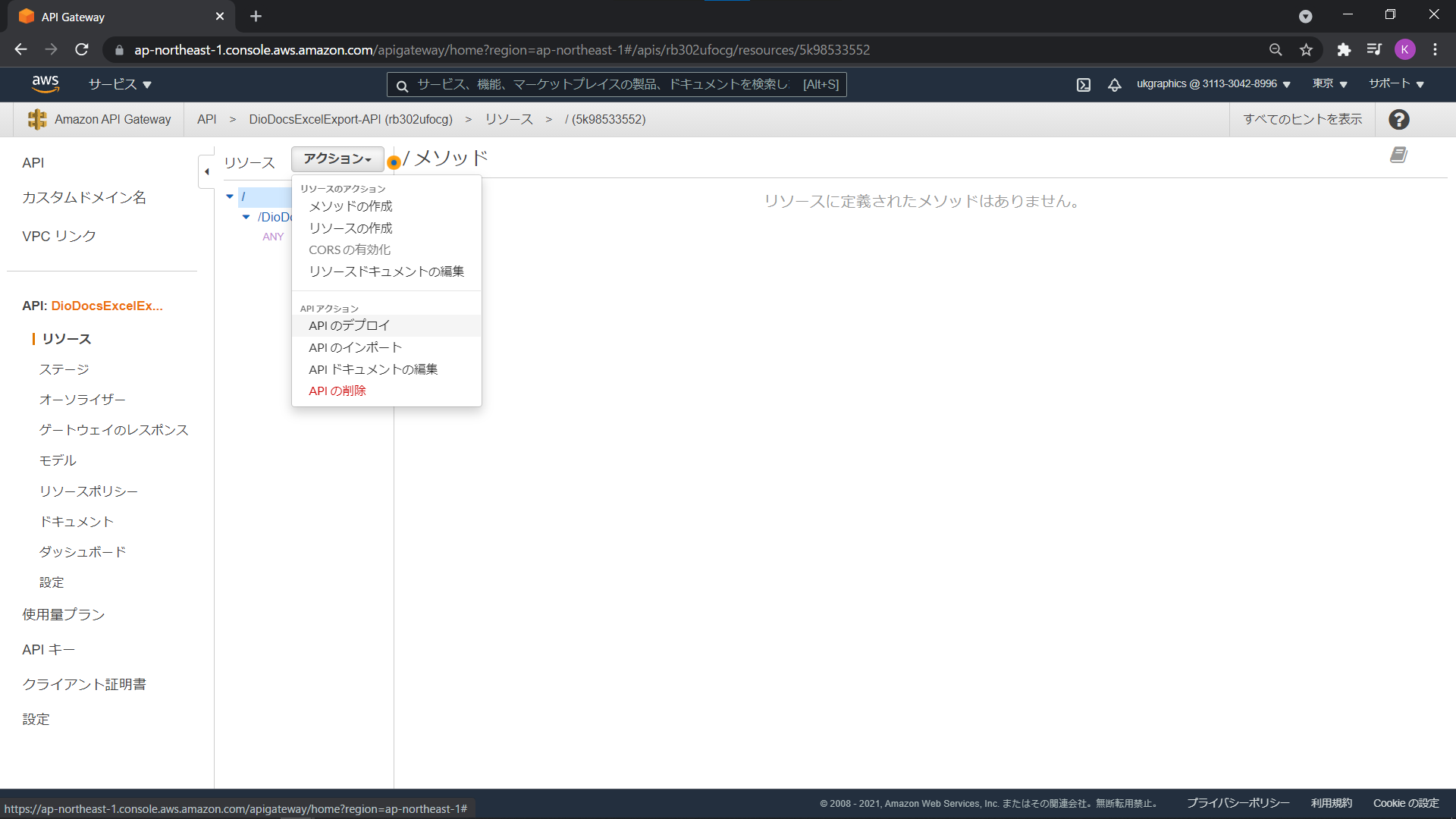1456x819 pixels.
Task: Open DioDocsExcelExport-API breadcrumb link
Action: point(350,119)
